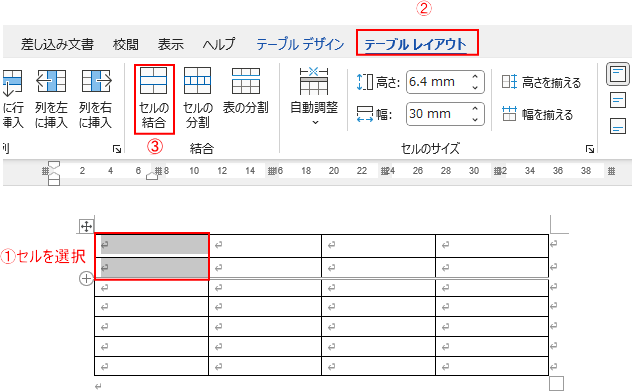The width and height of the screenshot is (632, 391).
Task: Increase column width with up arrow
Action: (475, 109)
